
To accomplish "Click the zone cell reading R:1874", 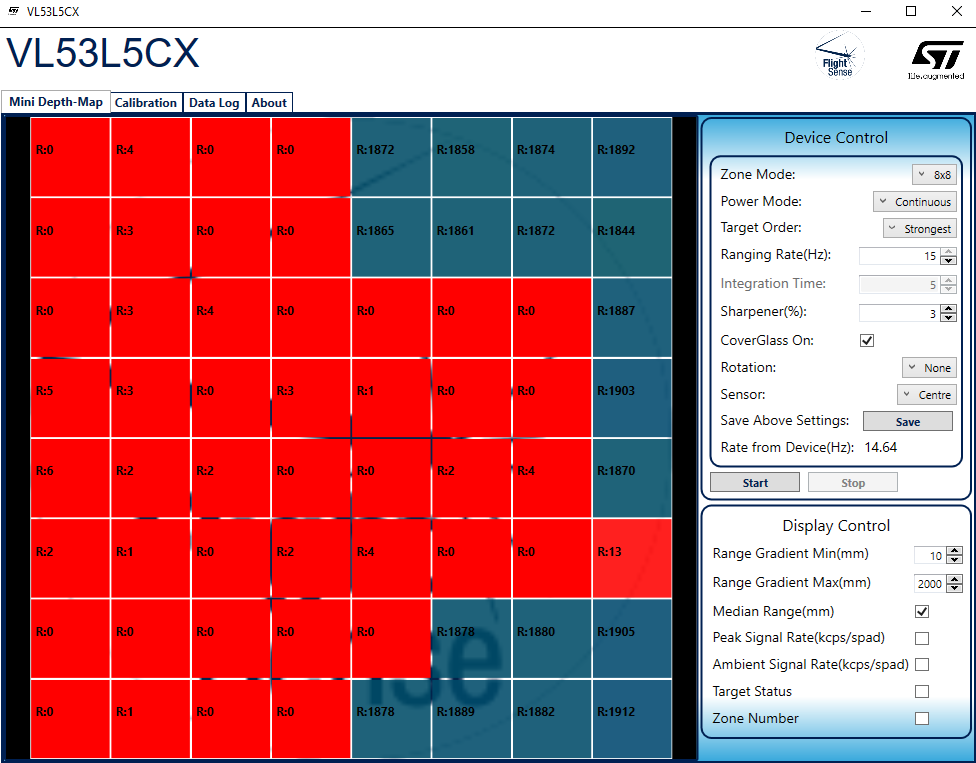I will [551, 157].
